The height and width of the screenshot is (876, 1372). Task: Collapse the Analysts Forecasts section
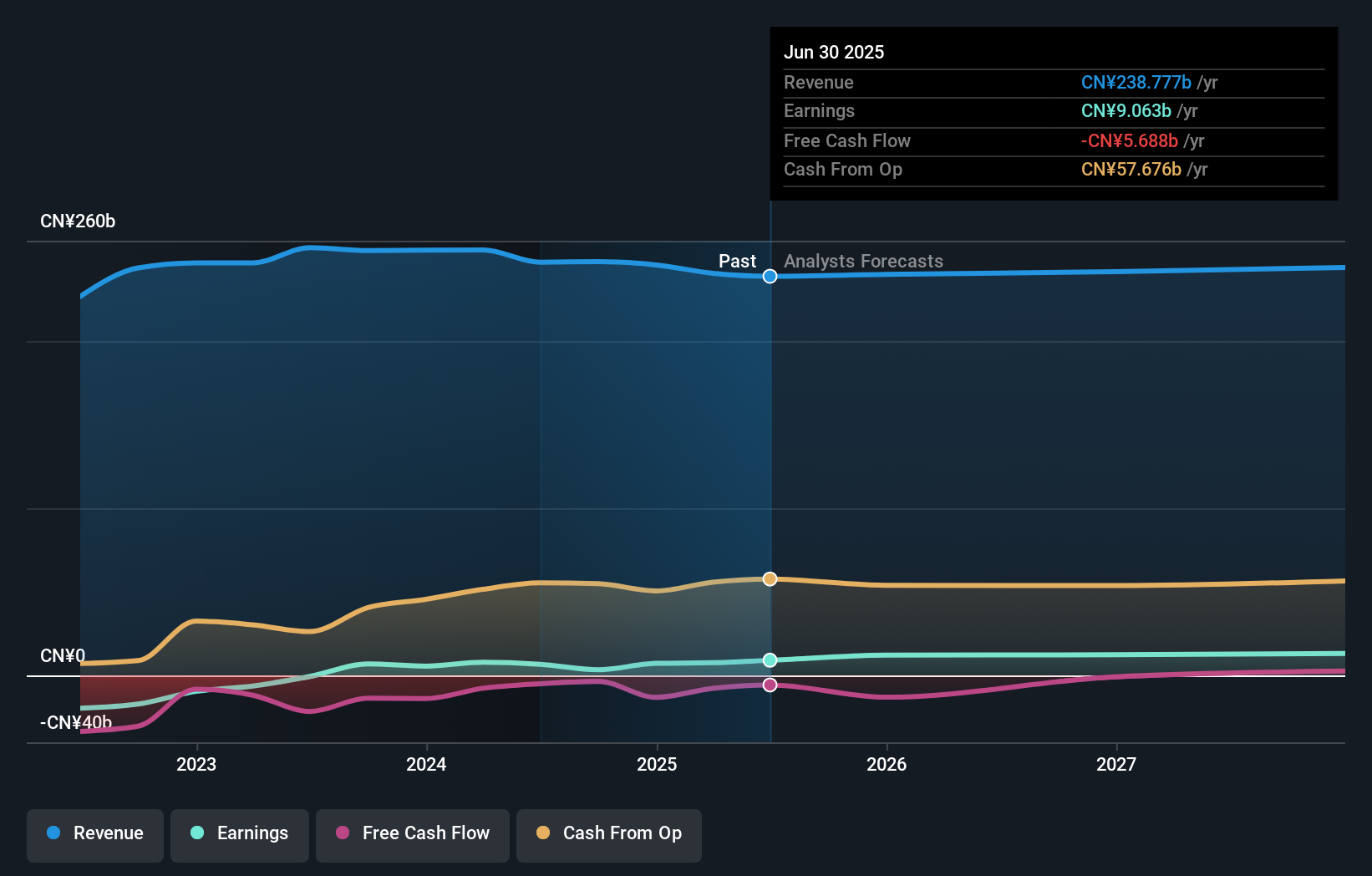(863, 261)
